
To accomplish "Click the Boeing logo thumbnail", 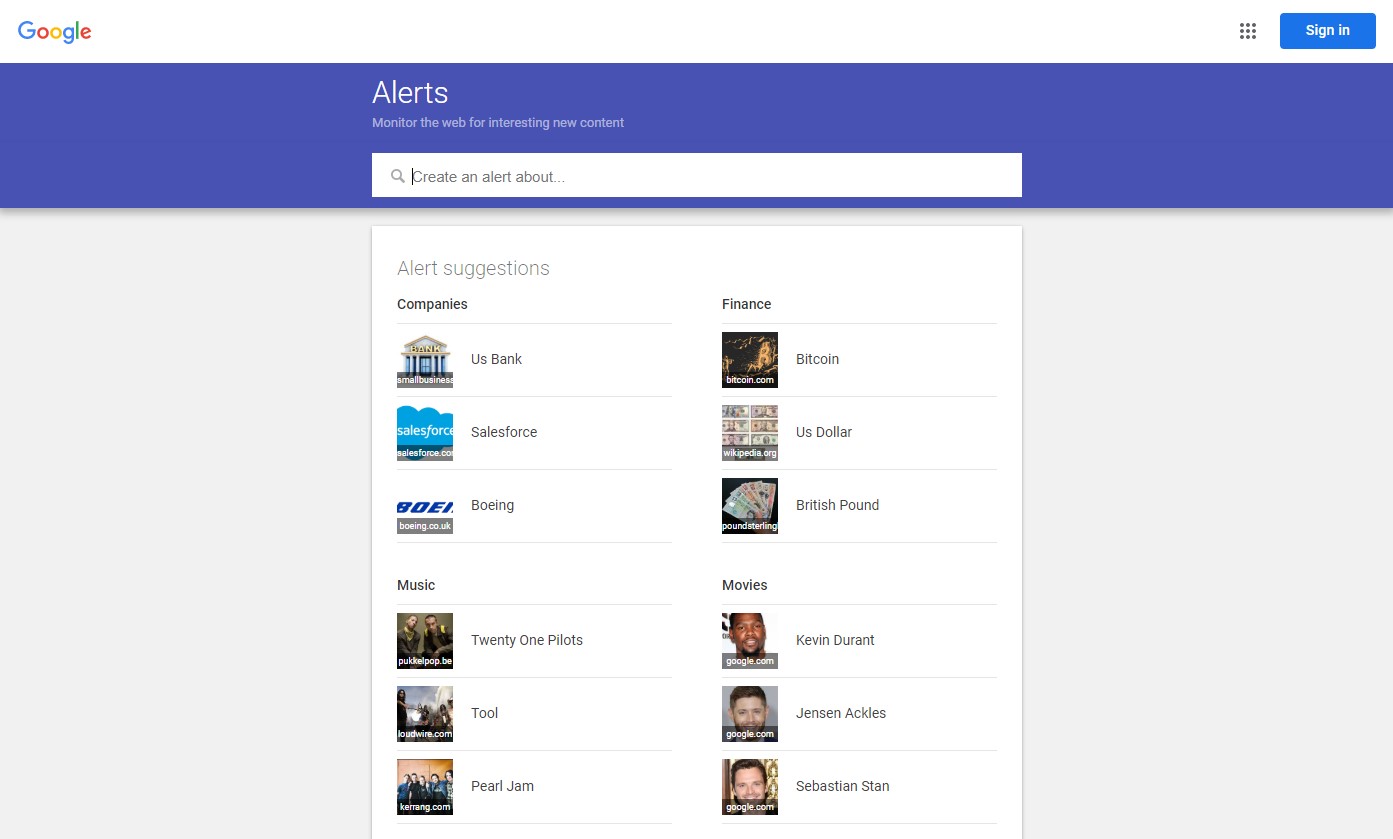I will pos(425,506).
